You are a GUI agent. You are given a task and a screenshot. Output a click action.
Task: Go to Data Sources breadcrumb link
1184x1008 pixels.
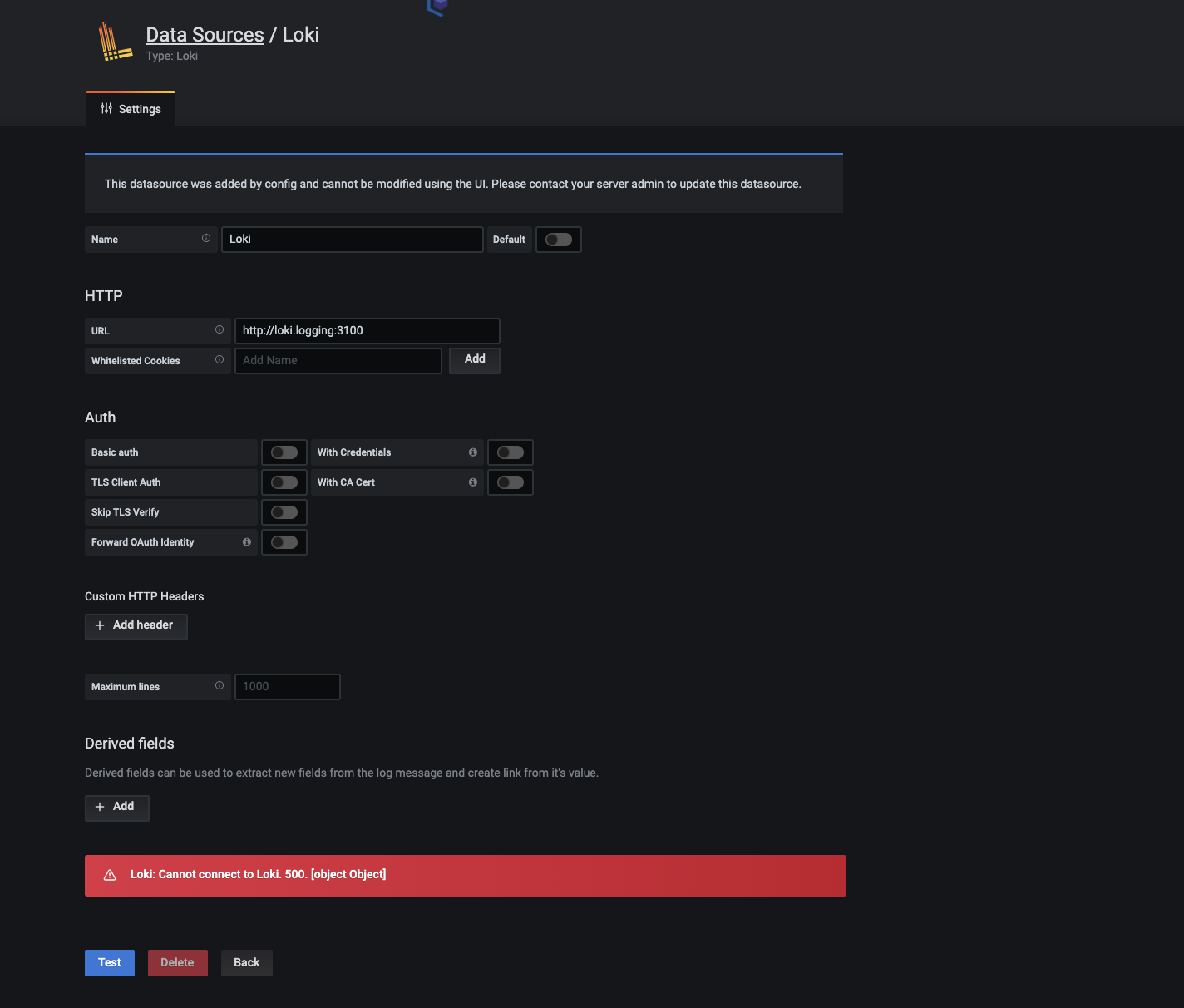click(205, 35)
